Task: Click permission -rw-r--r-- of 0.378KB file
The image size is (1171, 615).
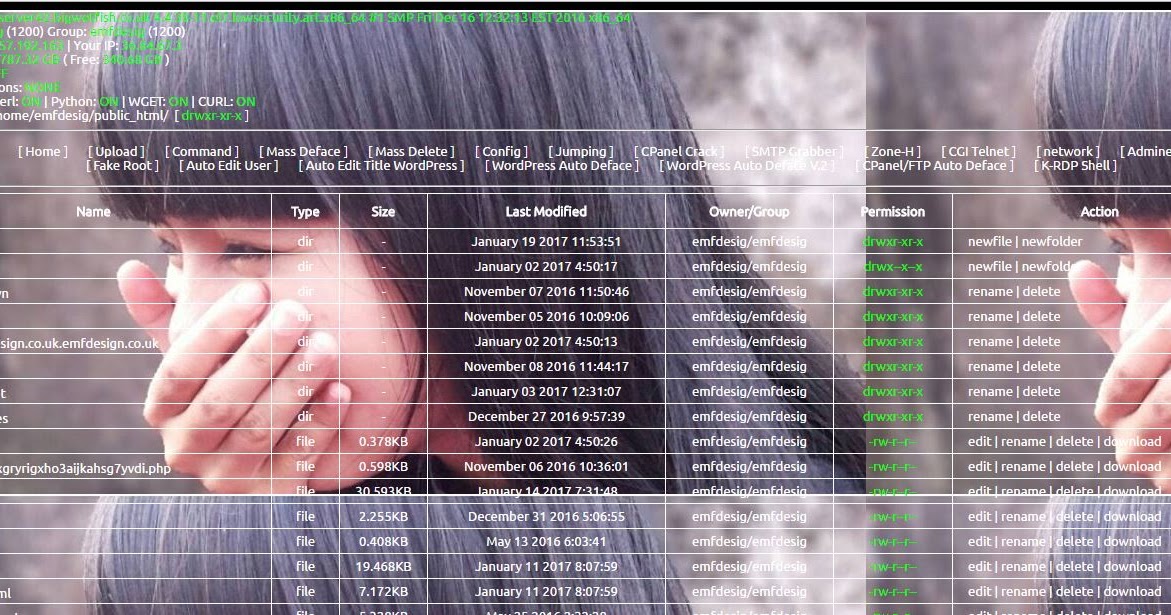Action: tap(892, 442)
